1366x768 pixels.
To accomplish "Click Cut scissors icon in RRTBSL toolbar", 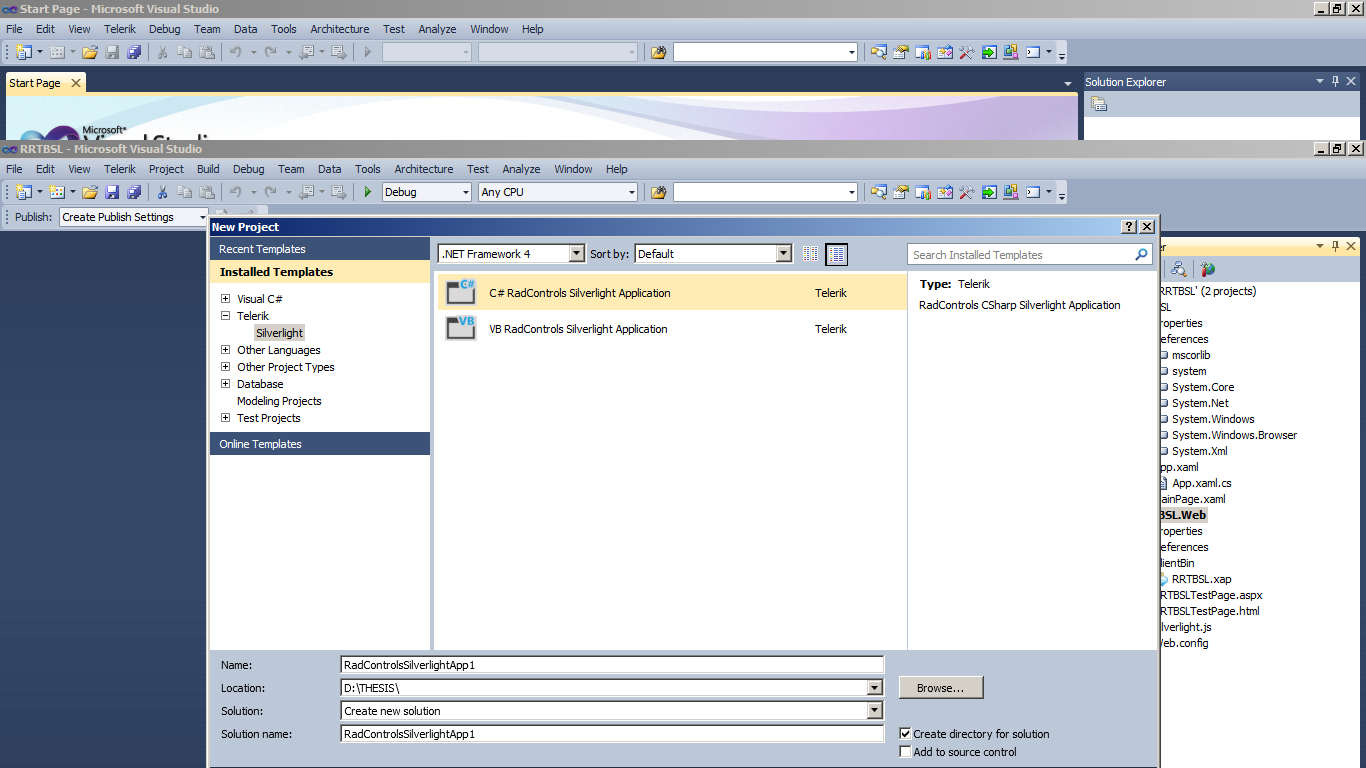I will (162, 192).
